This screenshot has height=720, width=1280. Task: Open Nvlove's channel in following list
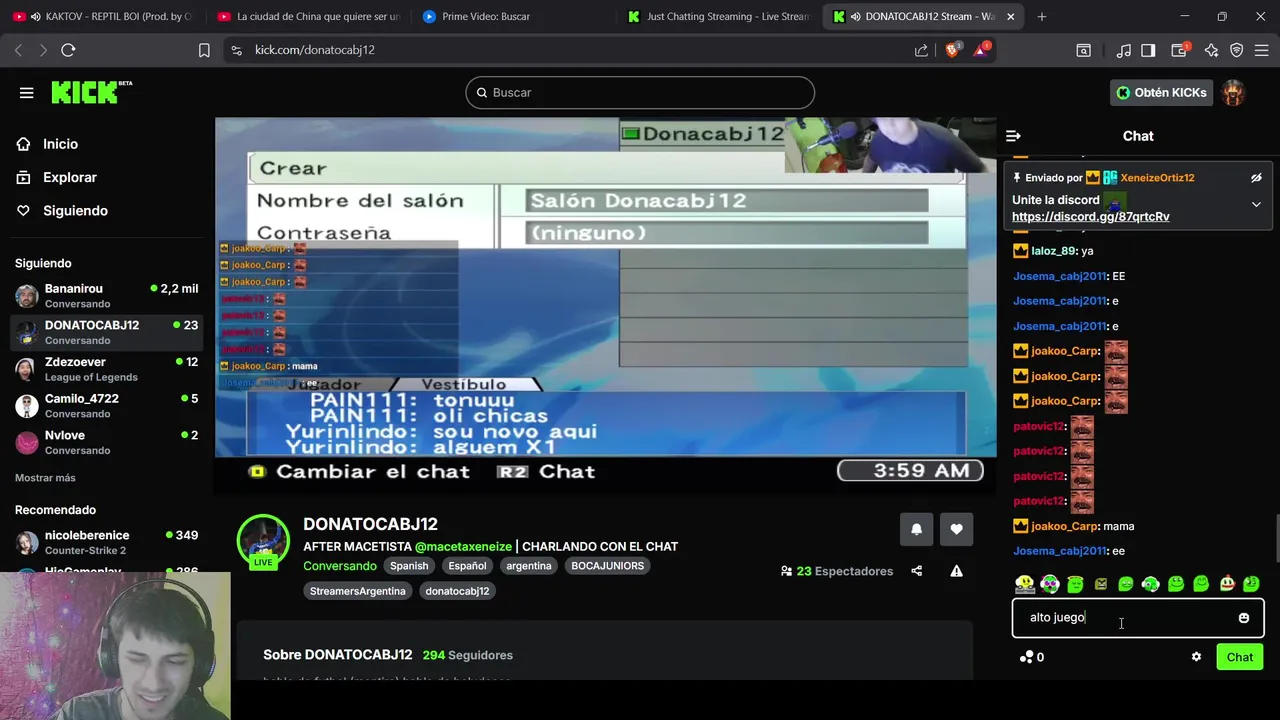[x=106, y=442]
